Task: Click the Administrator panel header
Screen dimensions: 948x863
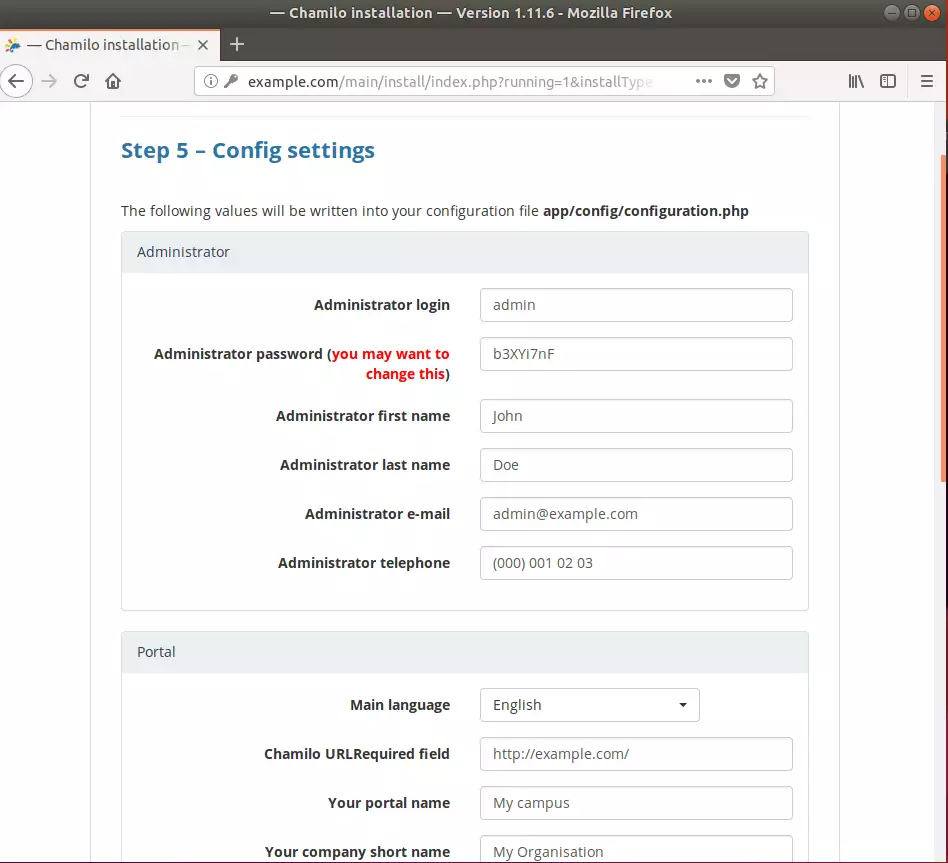Action: (x=465, y=252)
